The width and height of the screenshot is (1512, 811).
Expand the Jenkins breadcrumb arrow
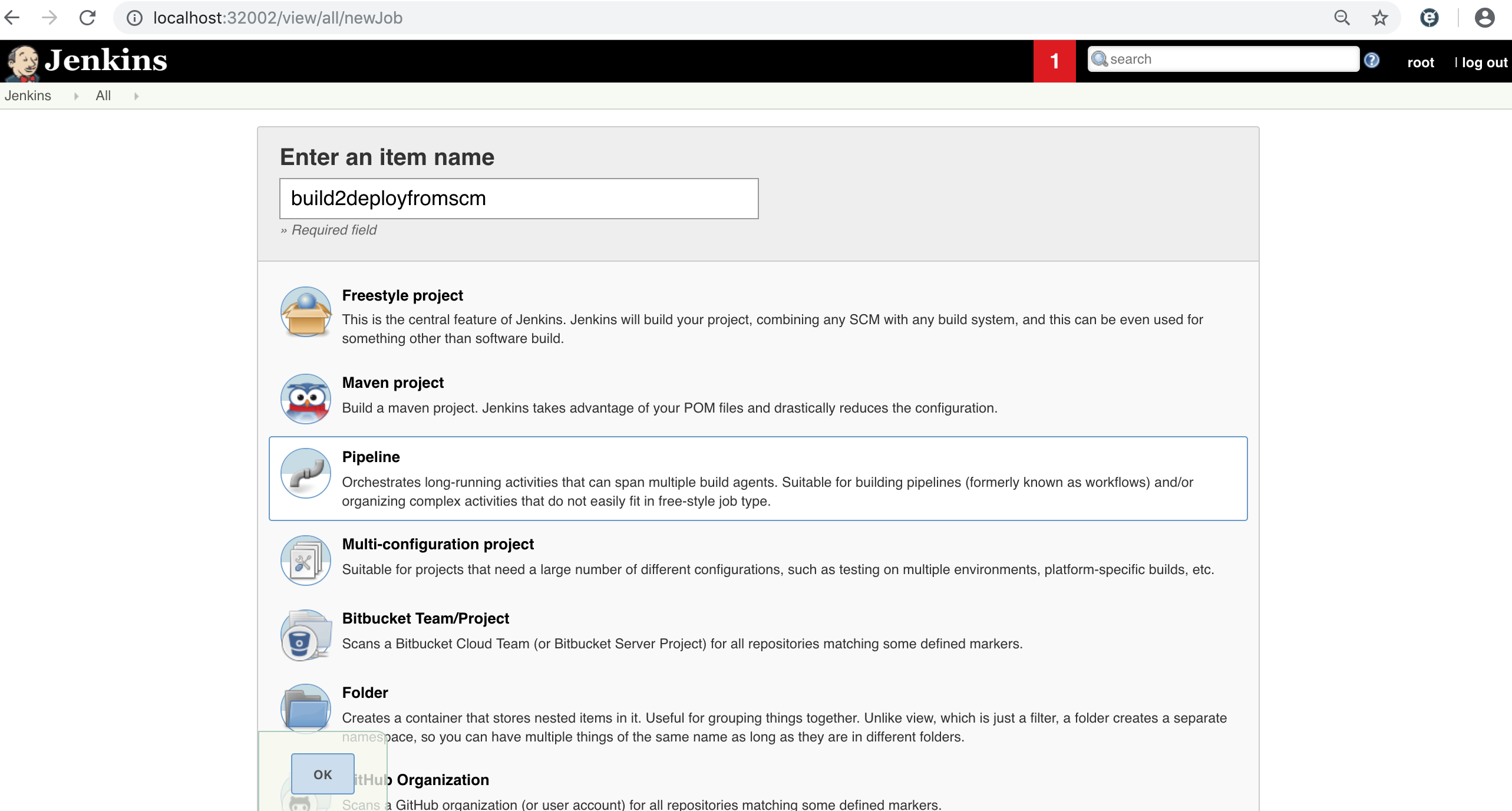point(76,96)
